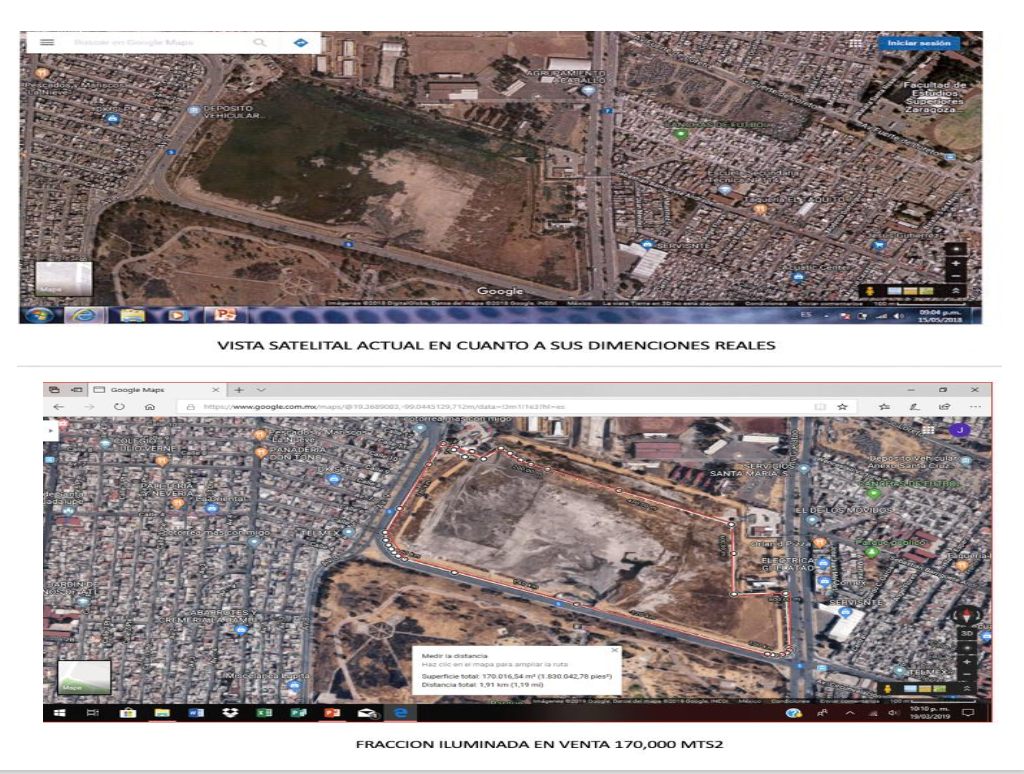Open Action Center notification icon
1024x774 pixels.
(x=968, y=713)
